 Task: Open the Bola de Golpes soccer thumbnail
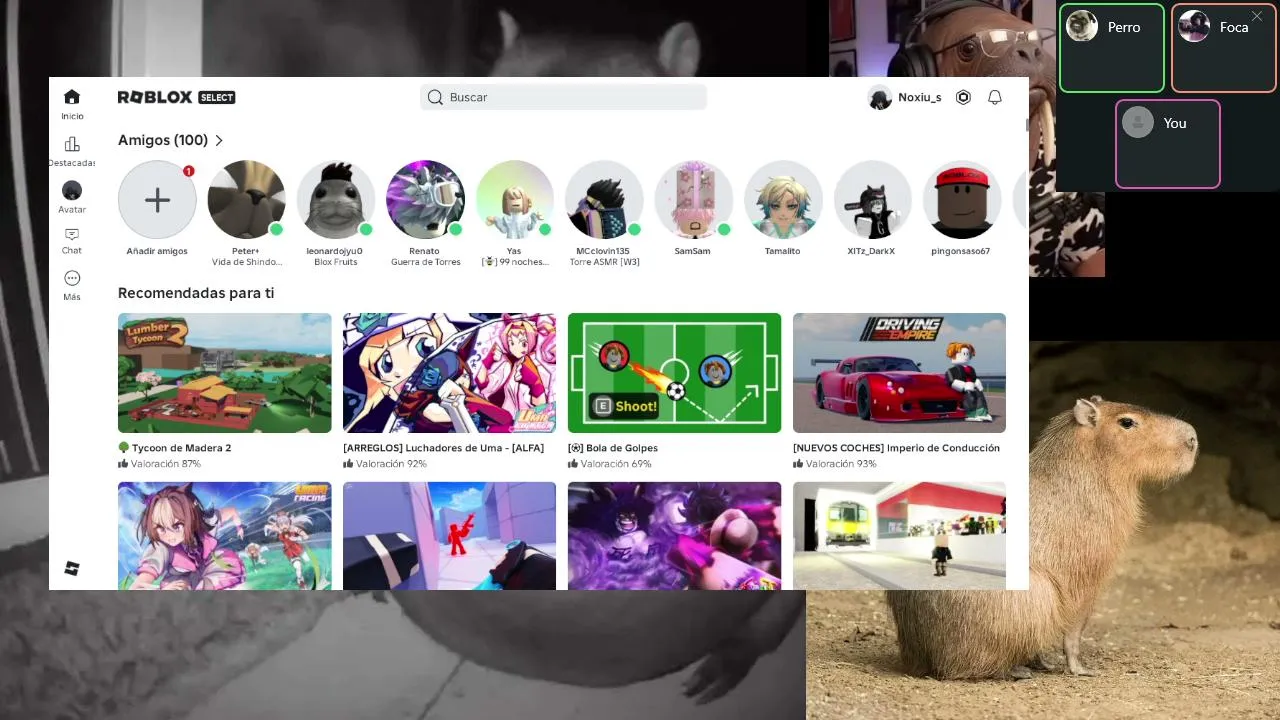675,373
